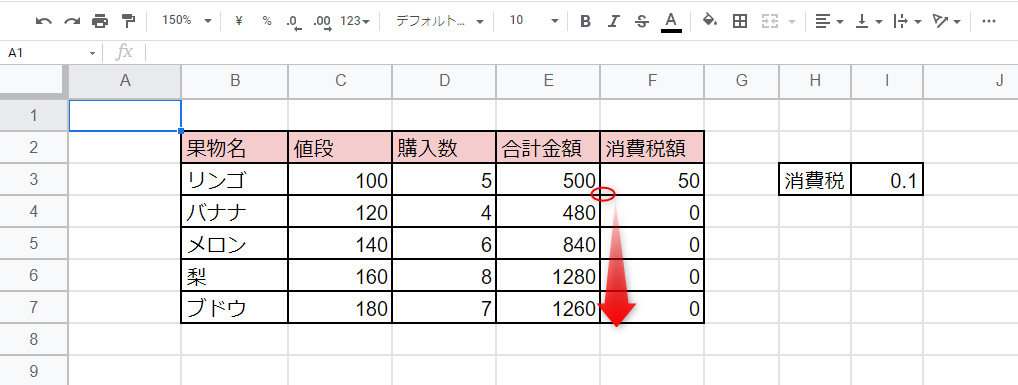
Task: Click the ブドウ cell
Action: point(235,308)
